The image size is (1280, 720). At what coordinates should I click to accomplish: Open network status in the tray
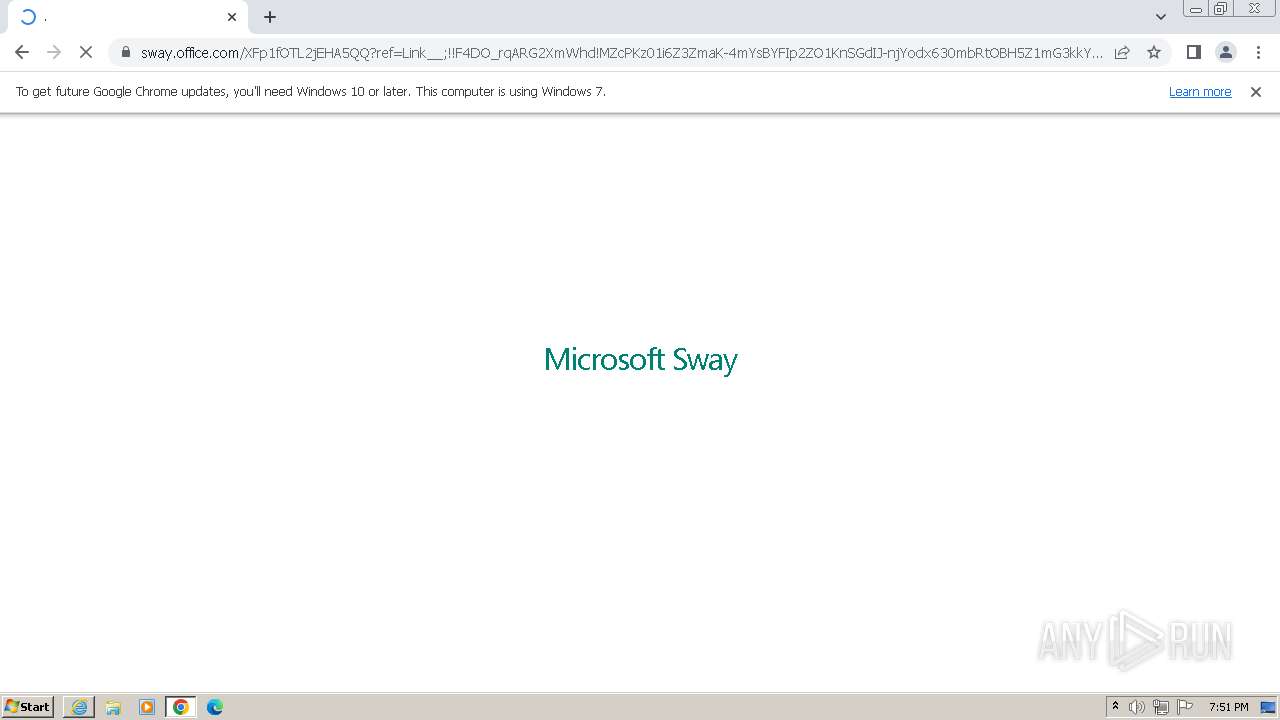tap(1161, 707)
